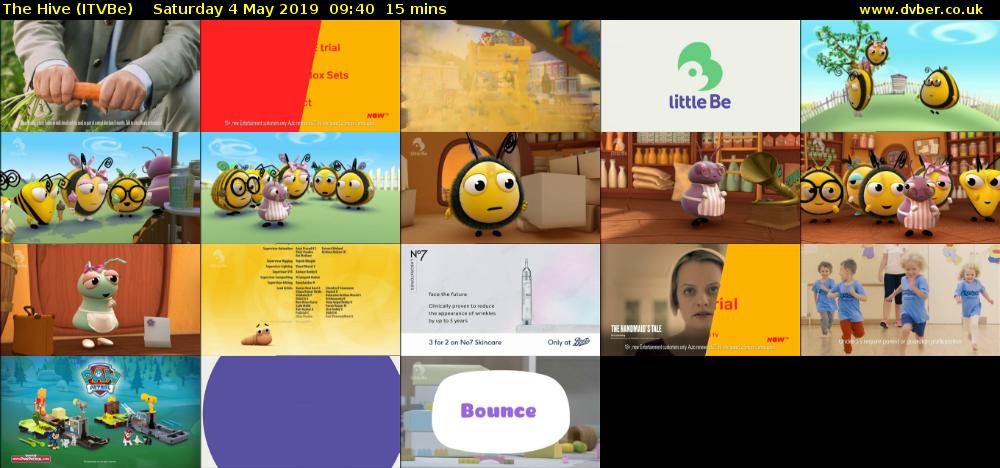The image size is (1000, 468).
Task: Open the thumbnail of bees beside a tree
Action: tap(901, 76)
